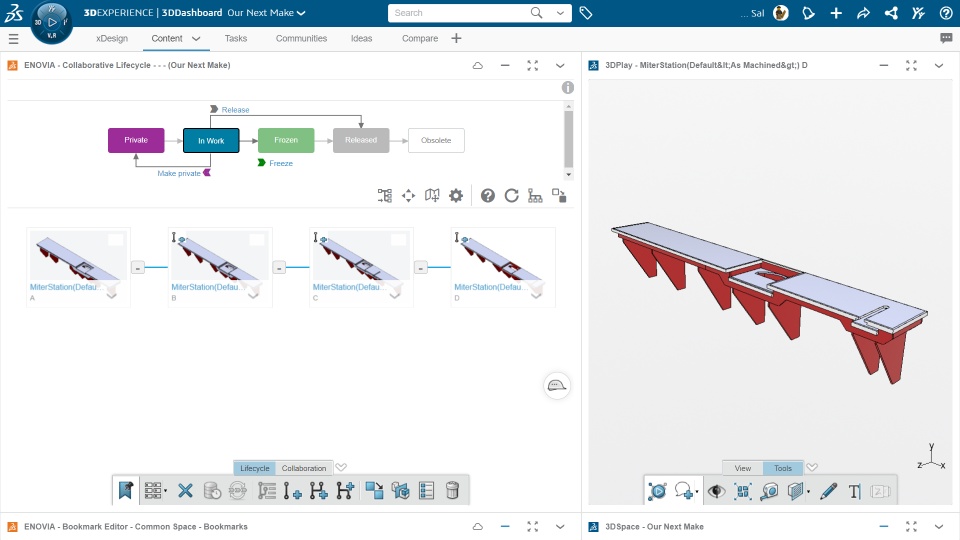Switch to the Communities tab
Image resolution: width=960 pixels, height=540 pixels.
point(301,39)
